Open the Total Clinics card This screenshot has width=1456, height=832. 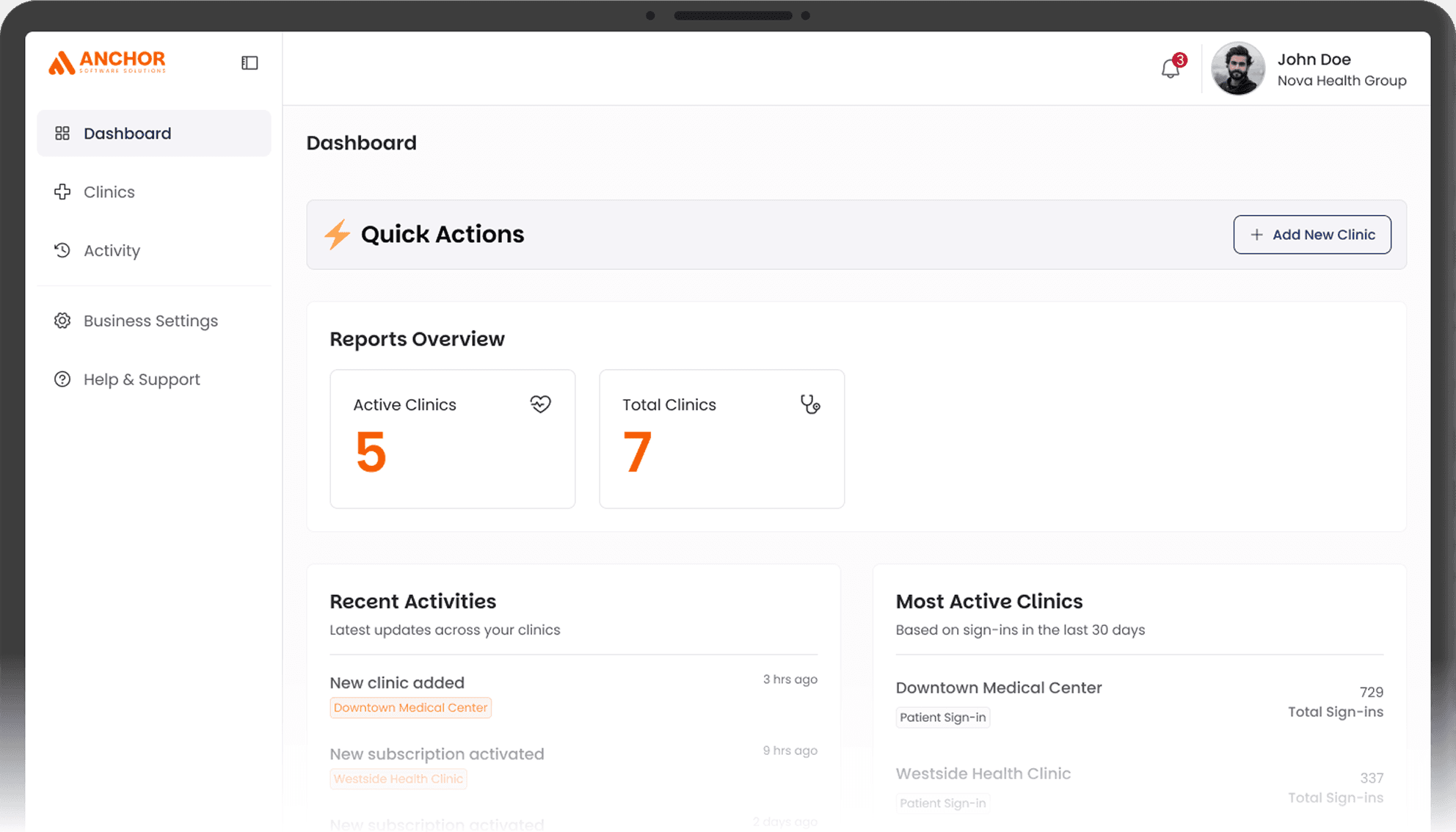[722, 439]
